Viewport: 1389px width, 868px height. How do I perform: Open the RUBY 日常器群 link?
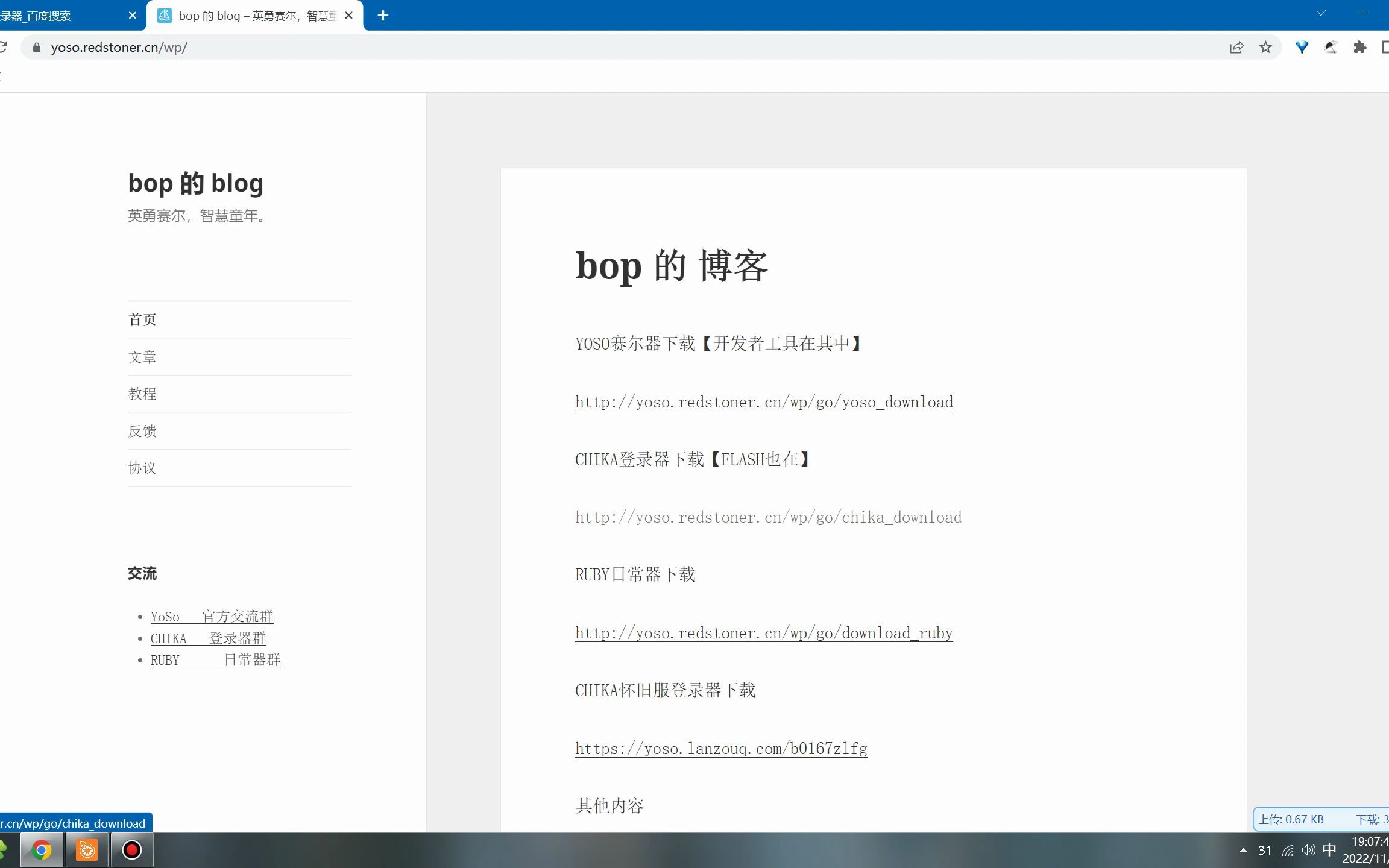(x=216, y=660)
